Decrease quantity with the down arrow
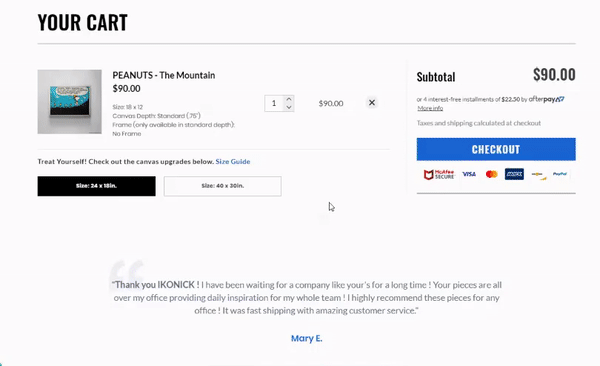The width and height of the screenshot is (600, 366). click(289, 108)
